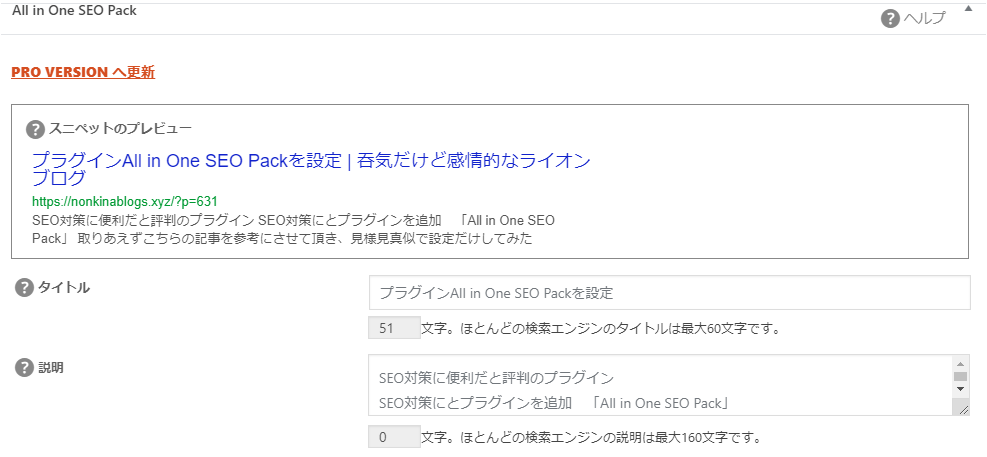Click the description textarea scroll up arrow

click(x=960, y=364)
